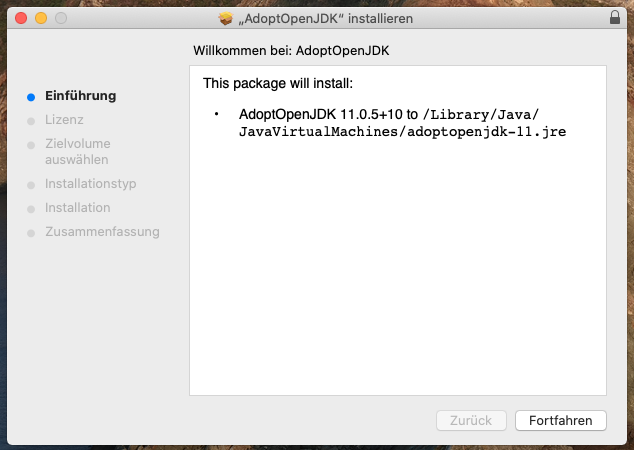This screenshot has width=634, height=450.
Task: Click the Zurück button
Action: click(471, 421)
